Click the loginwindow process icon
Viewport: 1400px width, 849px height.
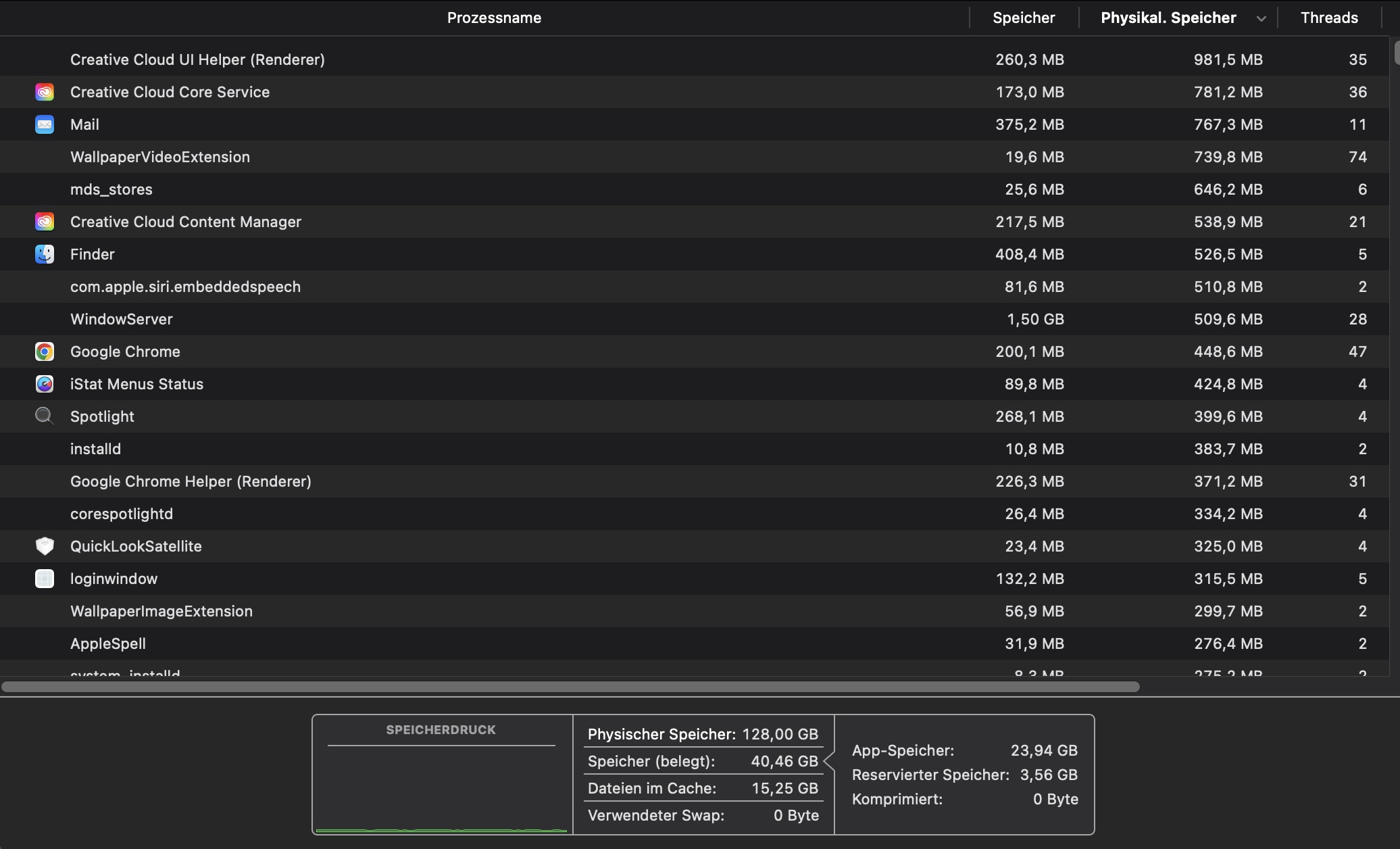(x=45, y=579)
